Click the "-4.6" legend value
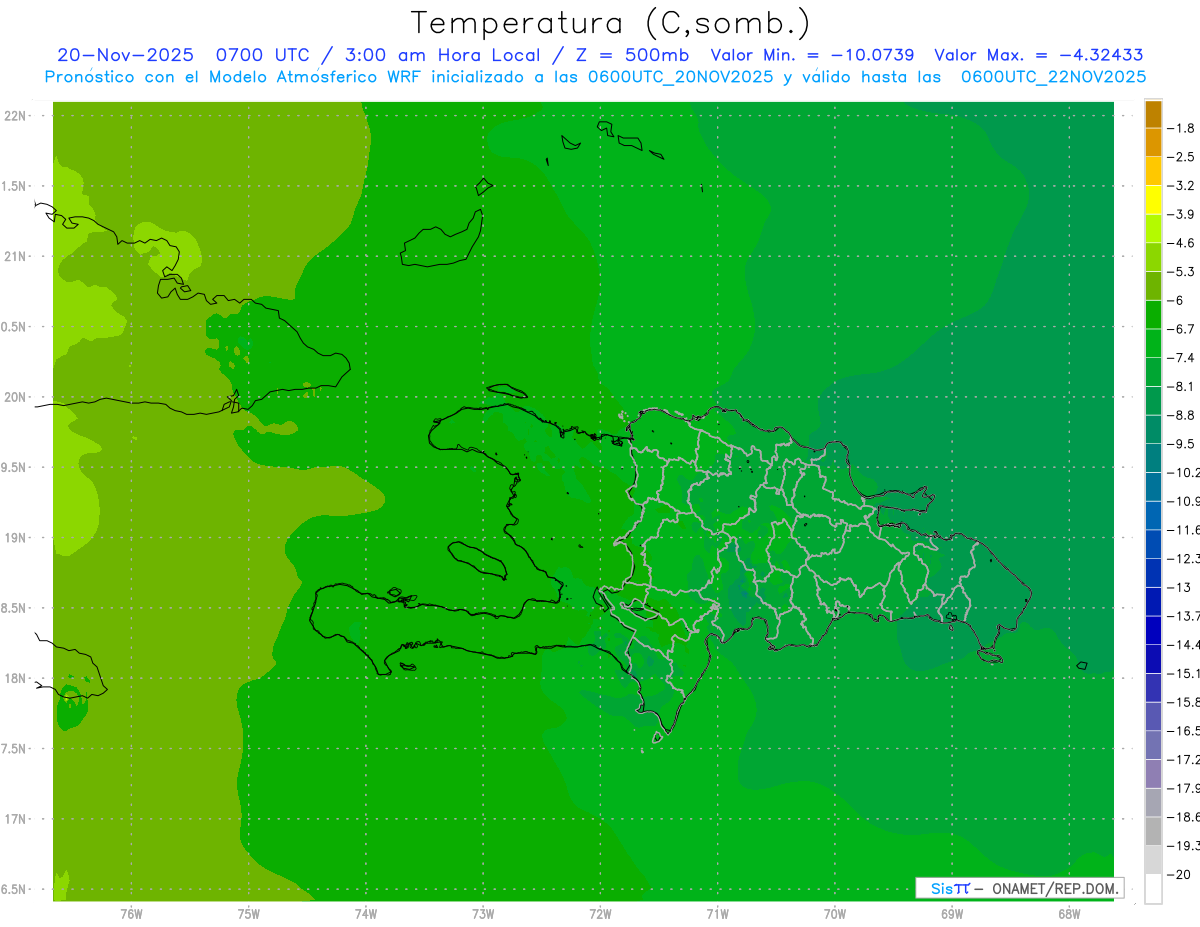This screenshot has width=1200, height=927. (1181, 243)
